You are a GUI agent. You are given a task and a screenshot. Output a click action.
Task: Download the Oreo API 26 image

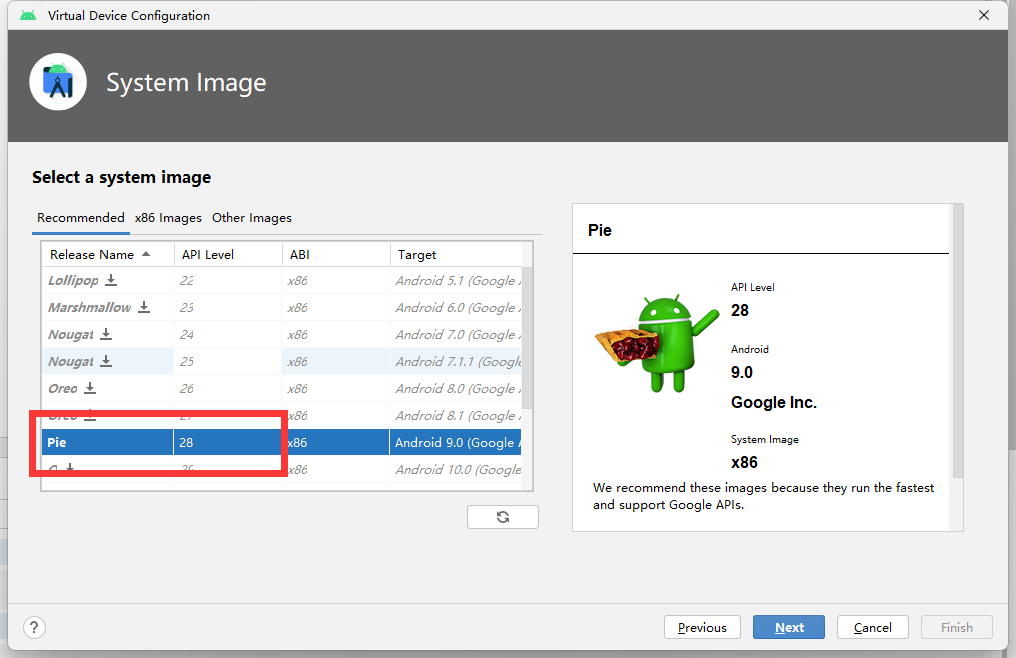(90, 388)
